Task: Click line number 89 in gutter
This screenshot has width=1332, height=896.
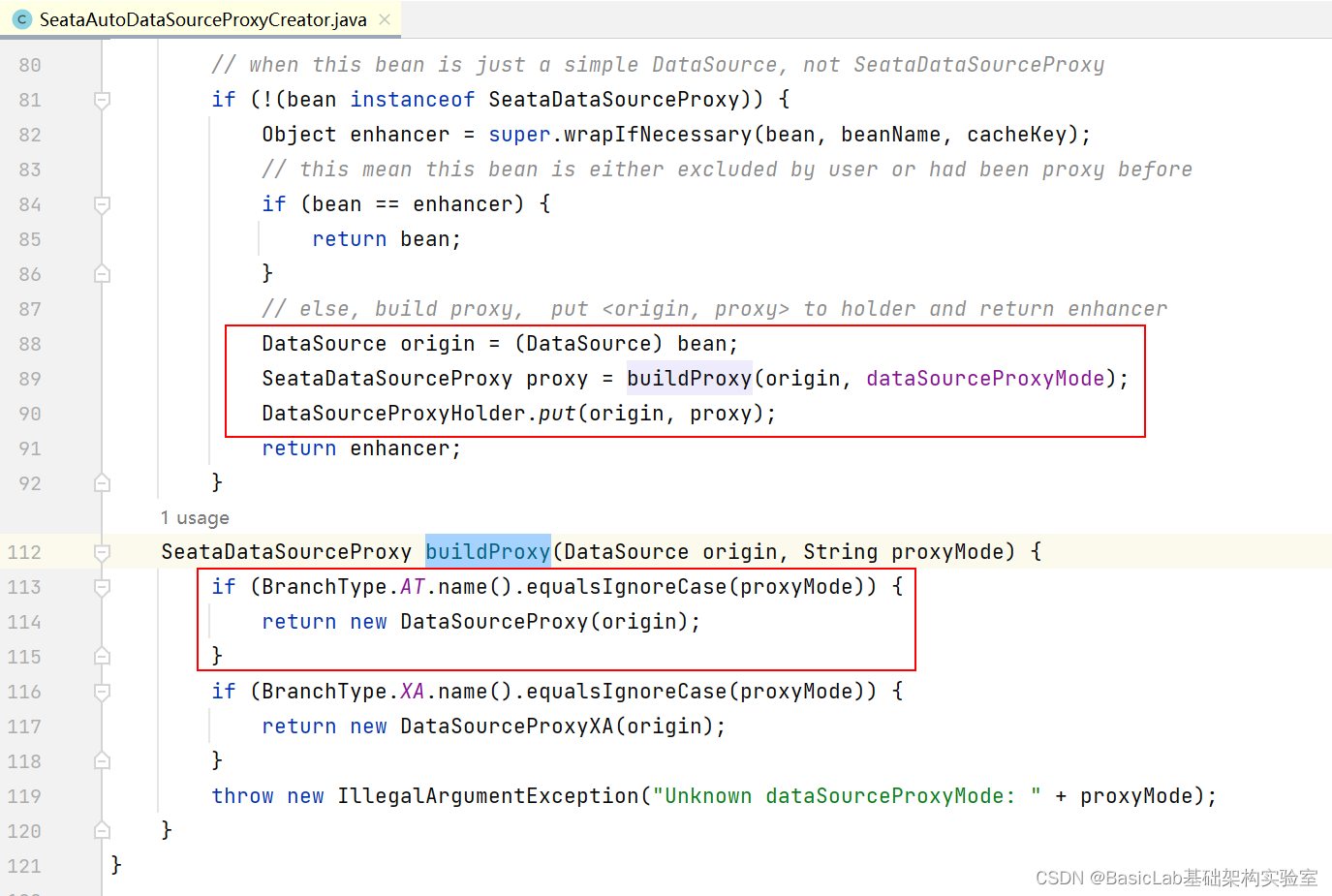Action: [30, 379]
